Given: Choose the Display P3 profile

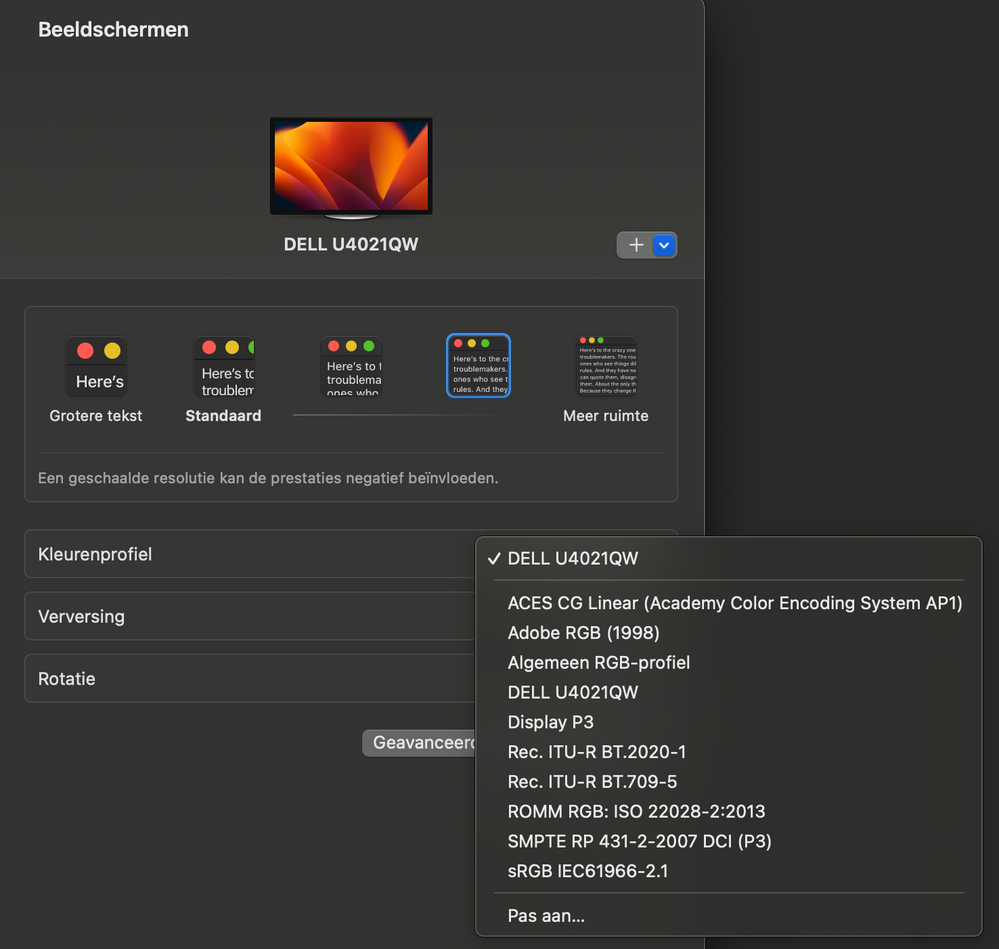Looking at the screenshot, I should pyautogui.click(x=729, y=722).
